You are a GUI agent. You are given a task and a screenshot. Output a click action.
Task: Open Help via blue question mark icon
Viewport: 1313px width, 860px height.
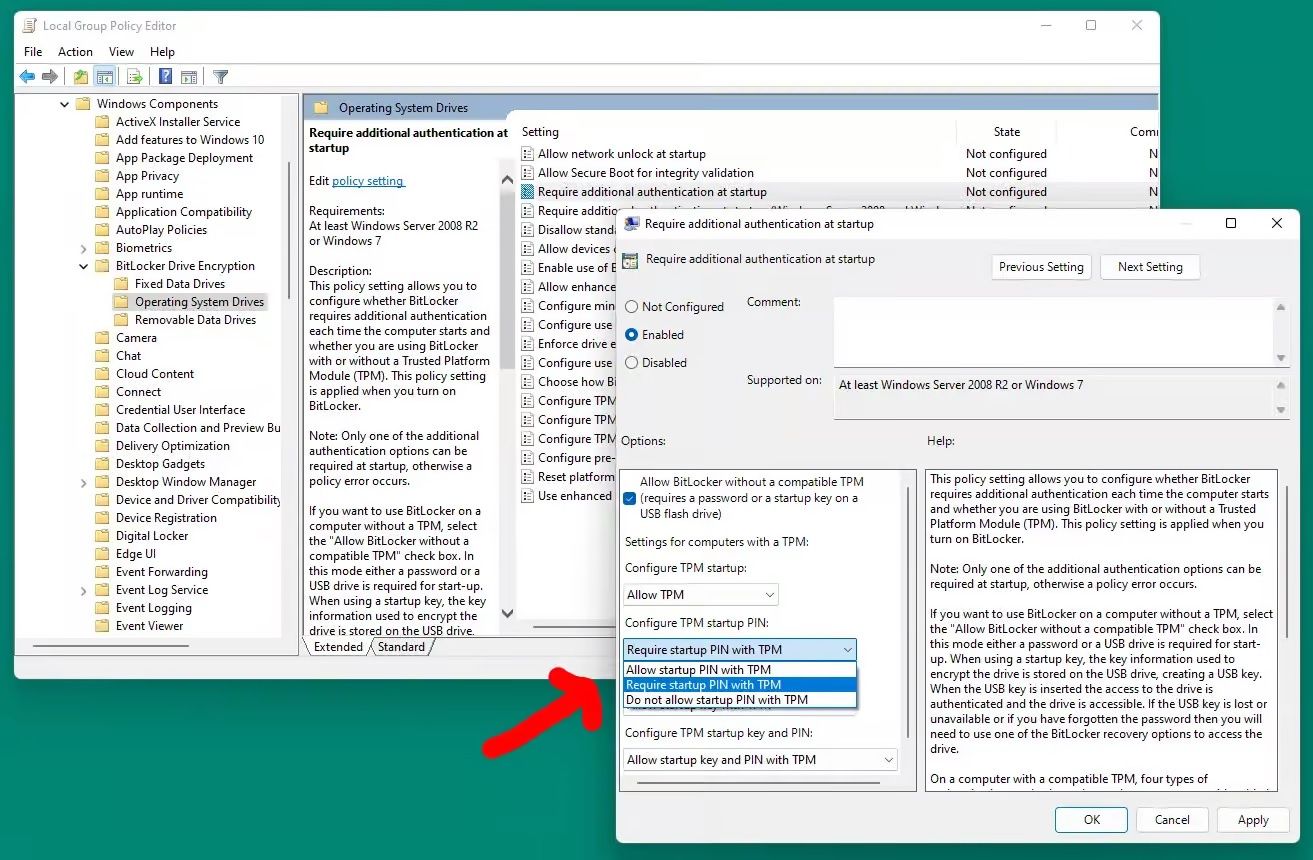(x=166, y=77)
